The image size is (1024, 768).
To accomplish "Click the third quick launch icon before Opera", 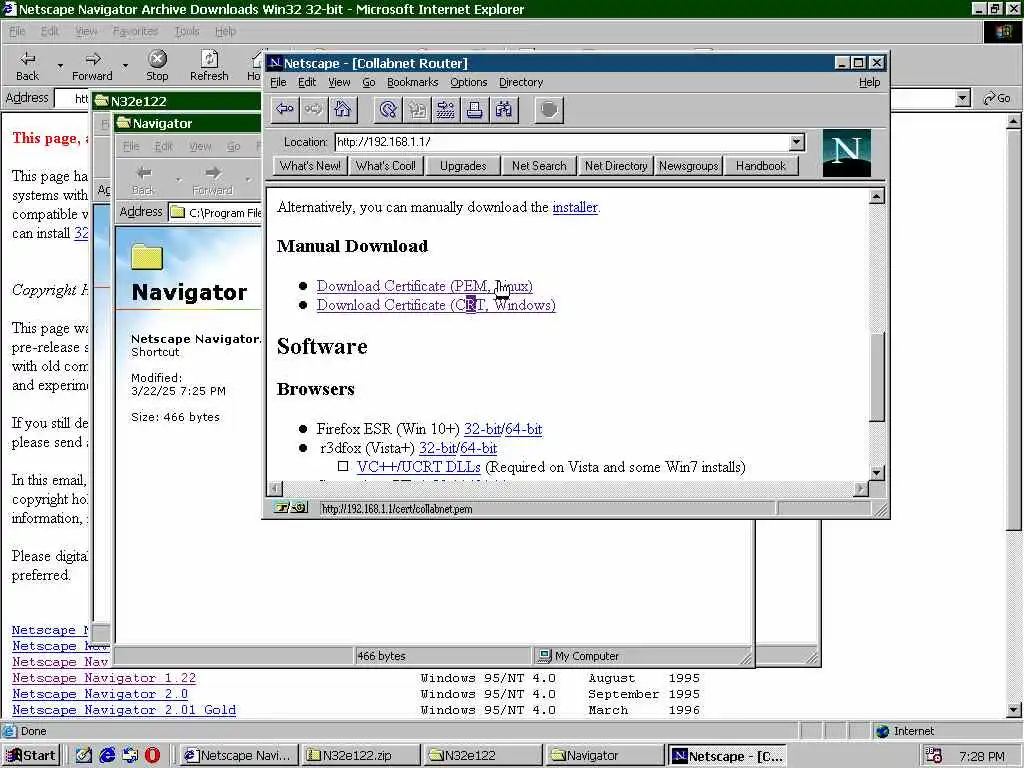I will click(x=130, y=755).
